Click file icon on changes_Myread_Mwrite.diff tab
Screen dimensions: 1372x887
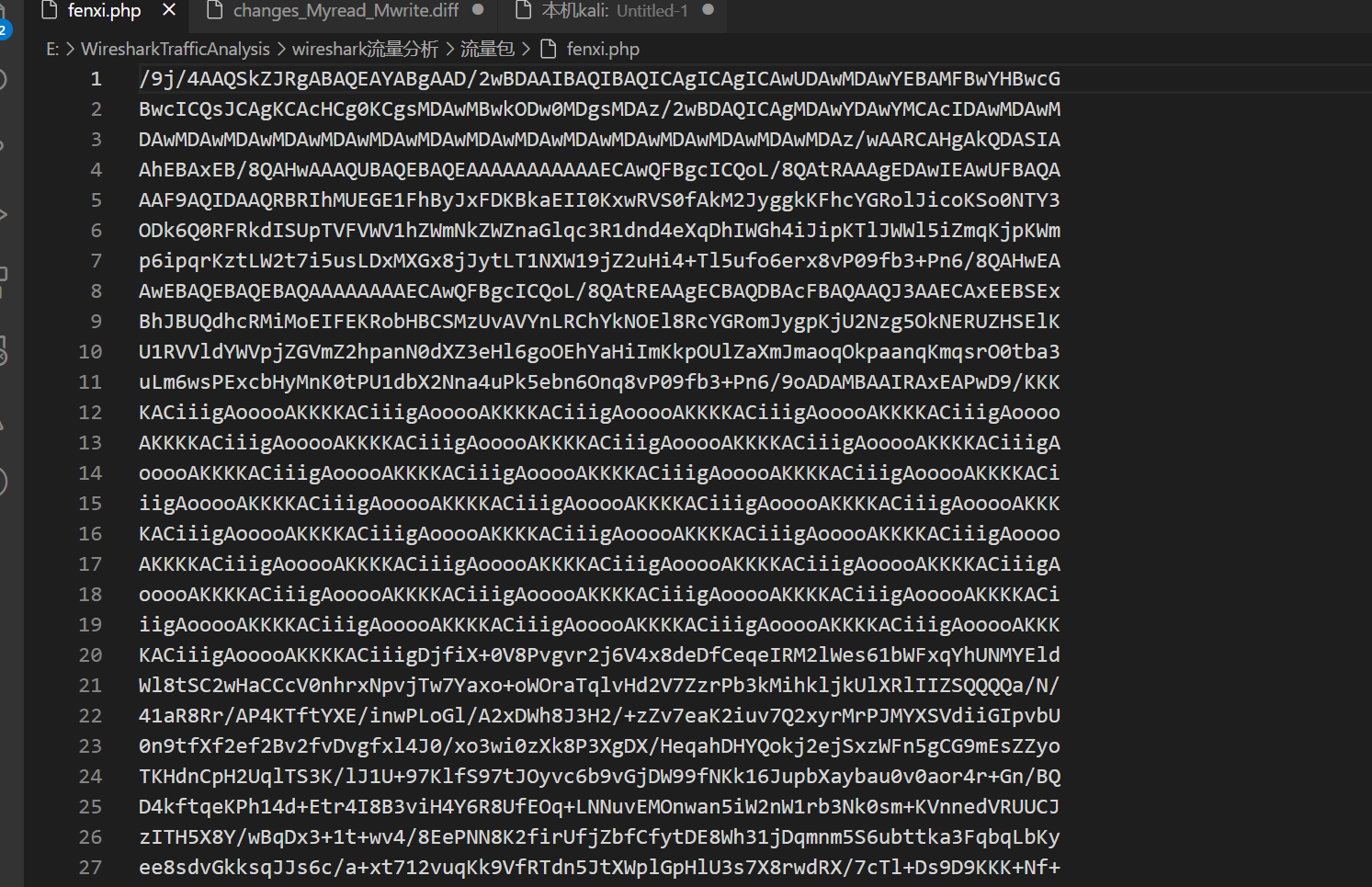[215, 10]
